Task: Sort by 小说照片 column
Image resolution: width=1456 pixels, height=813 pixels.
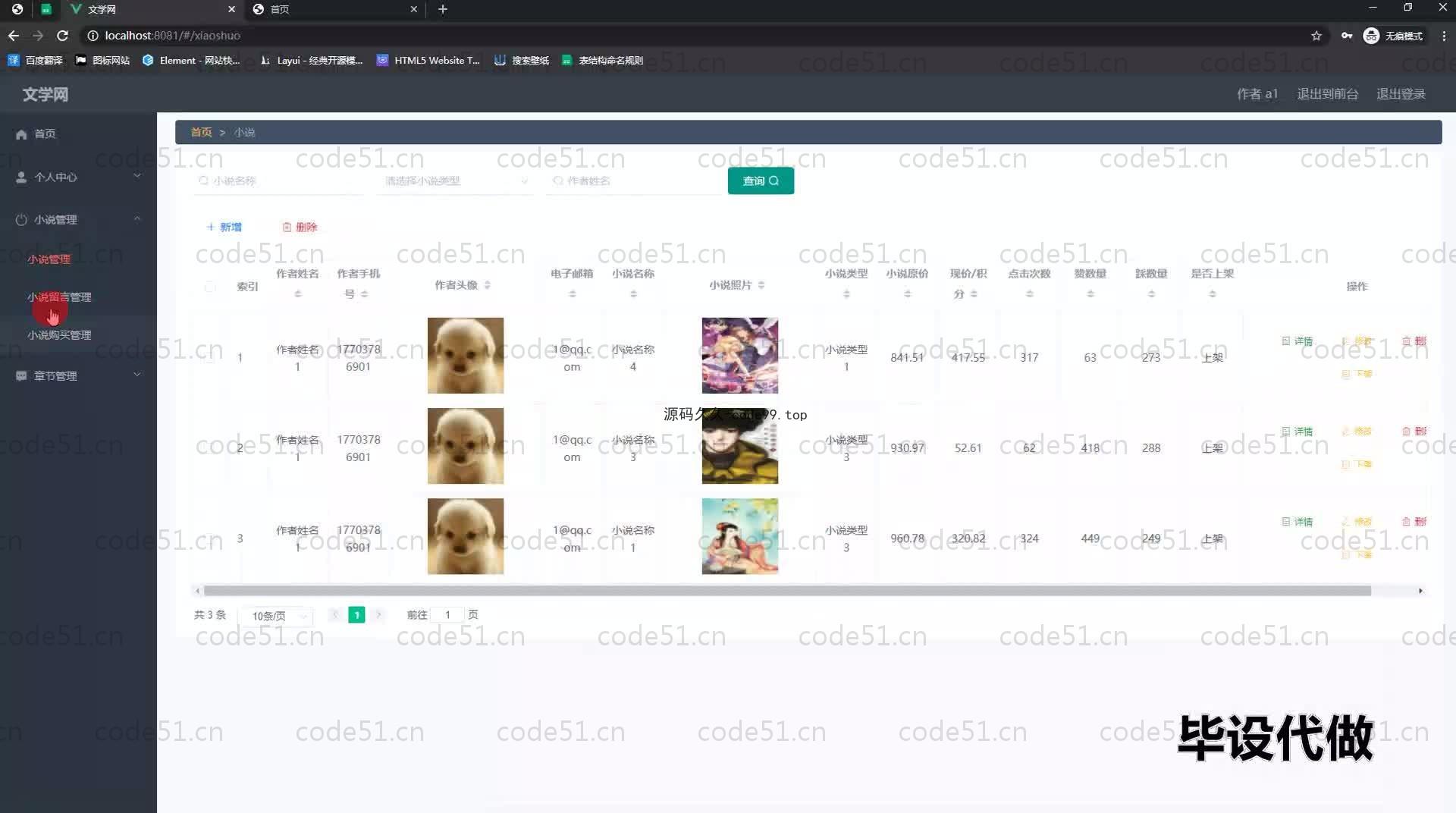Action: pyautogui.click(x=761, y=285)
